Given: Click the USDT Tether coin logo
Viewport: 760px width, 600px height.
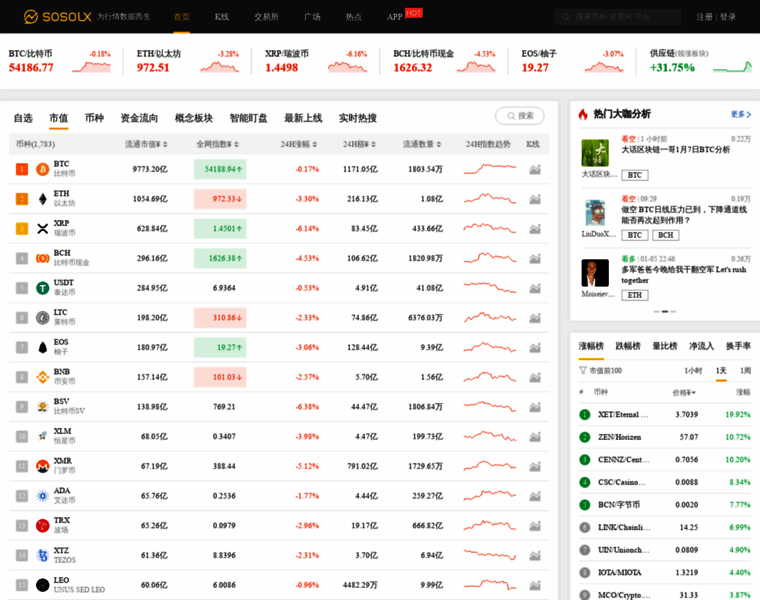Looking at the screenshot, I should (43, 288).
